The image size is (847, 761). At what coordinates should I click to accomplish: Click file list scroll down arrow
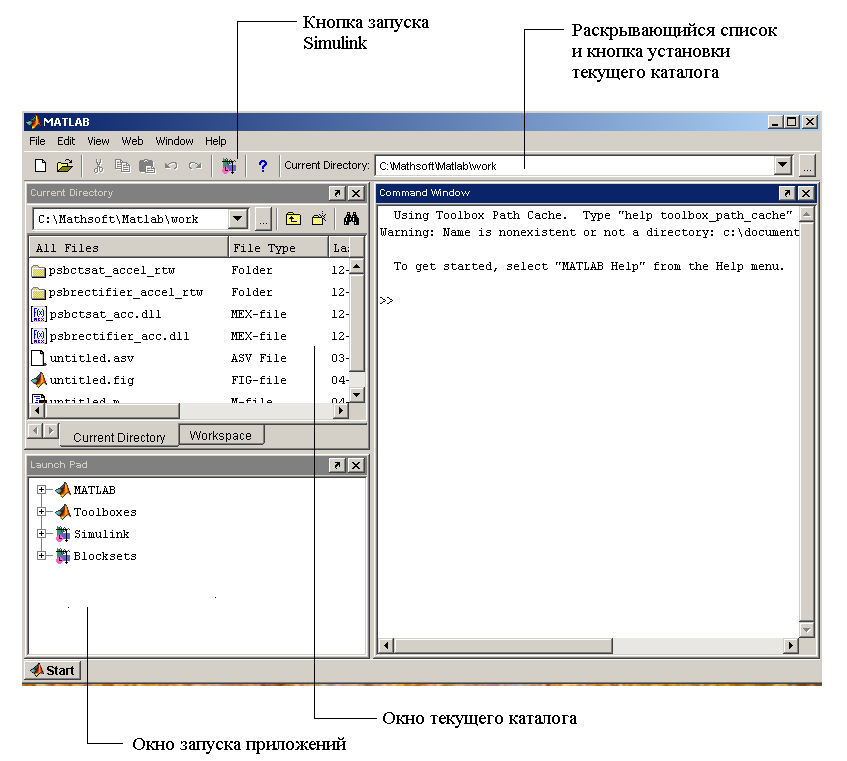pyautogui.click(x=357, y=394)
